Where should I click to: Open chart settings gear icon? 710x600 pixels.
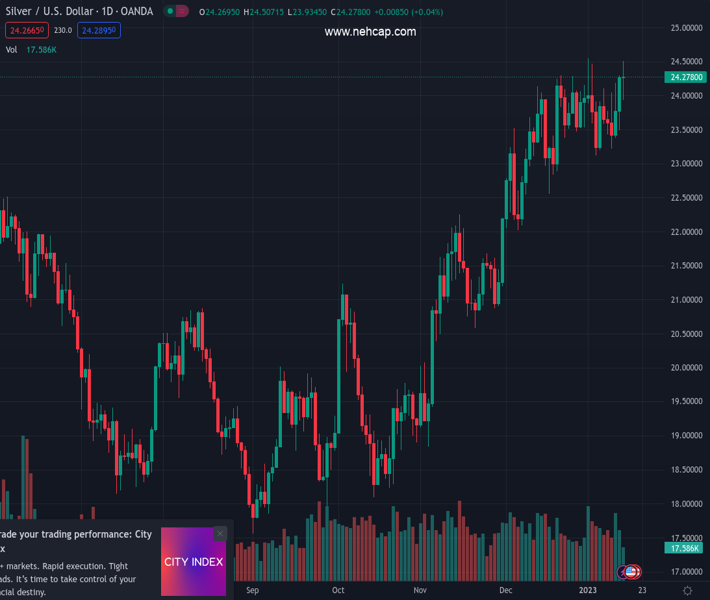coord(688,591)
